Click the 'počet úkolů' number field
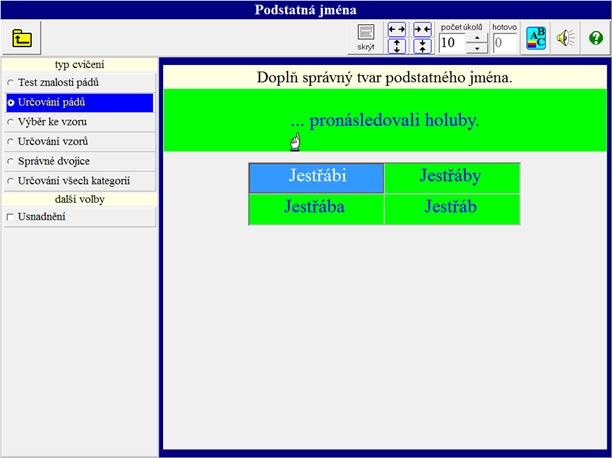The image size is (612, 458). pos(451,42)
